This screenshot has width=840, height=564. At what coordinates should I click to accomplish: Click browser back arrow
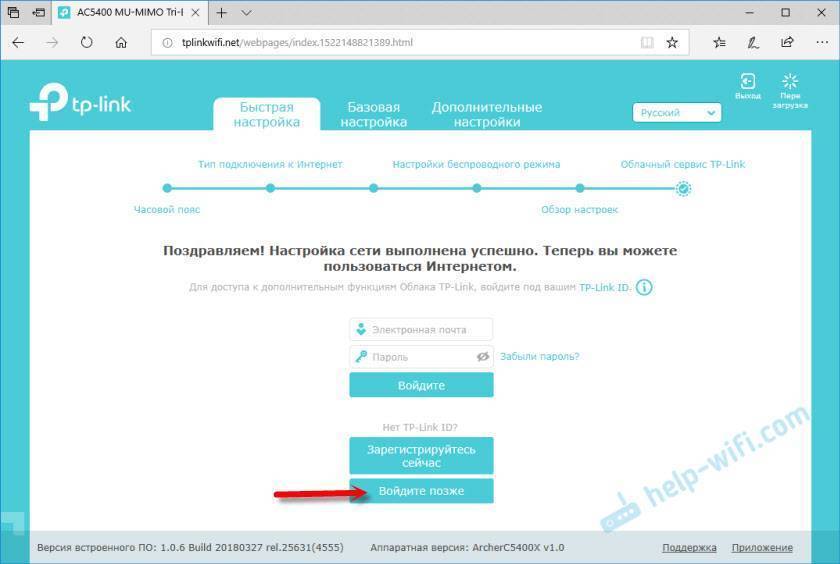(18, 42)
